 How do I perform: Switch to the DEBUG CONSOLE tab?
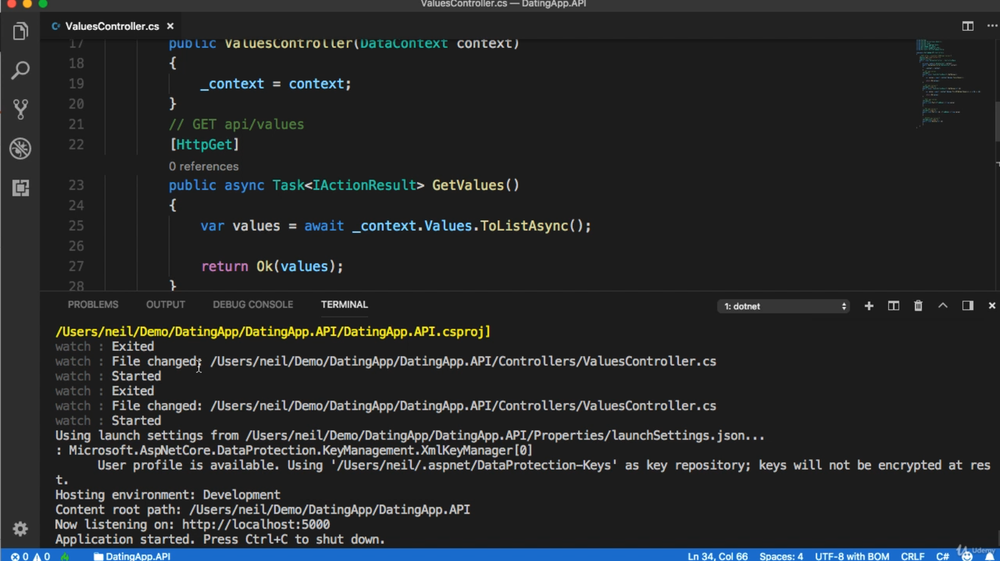coord(253,305)
